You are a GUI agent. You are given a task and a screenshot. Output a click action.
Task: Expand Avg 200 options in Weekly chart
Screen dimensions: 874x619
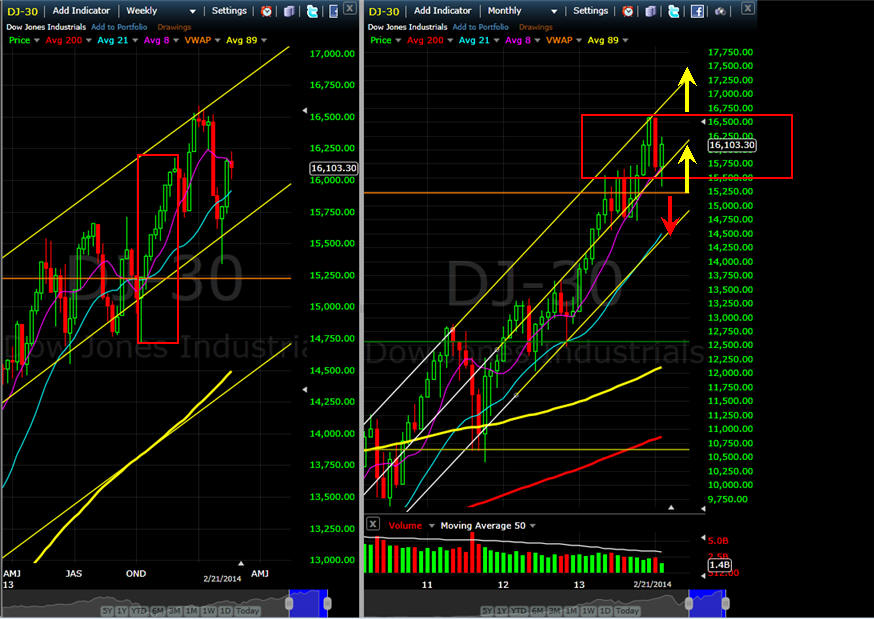[x=89, y=40]
